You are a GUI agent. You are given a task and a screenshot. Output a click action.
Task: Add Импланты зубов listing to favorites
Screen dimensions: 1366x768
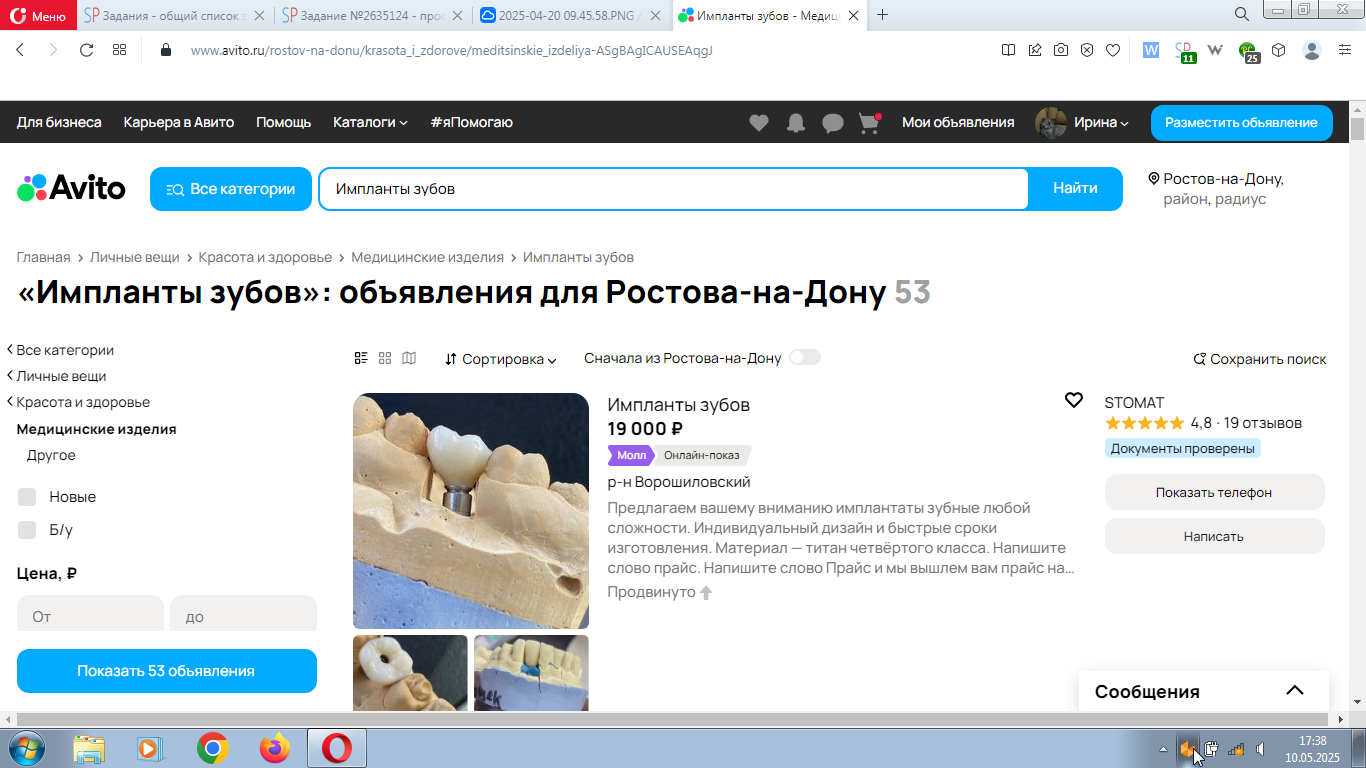pyautogui.click(x=1074, y=400)
